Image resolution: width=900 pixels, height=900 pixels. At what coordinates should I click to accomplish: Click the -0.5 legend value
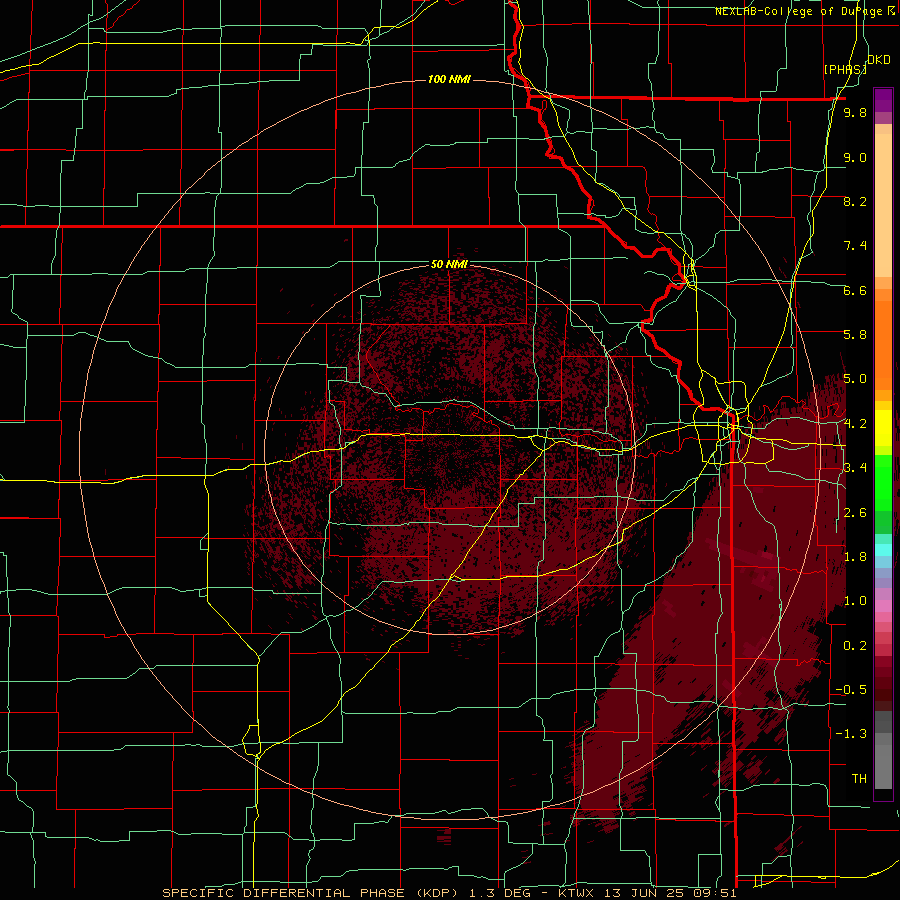(x=851, y=690)
